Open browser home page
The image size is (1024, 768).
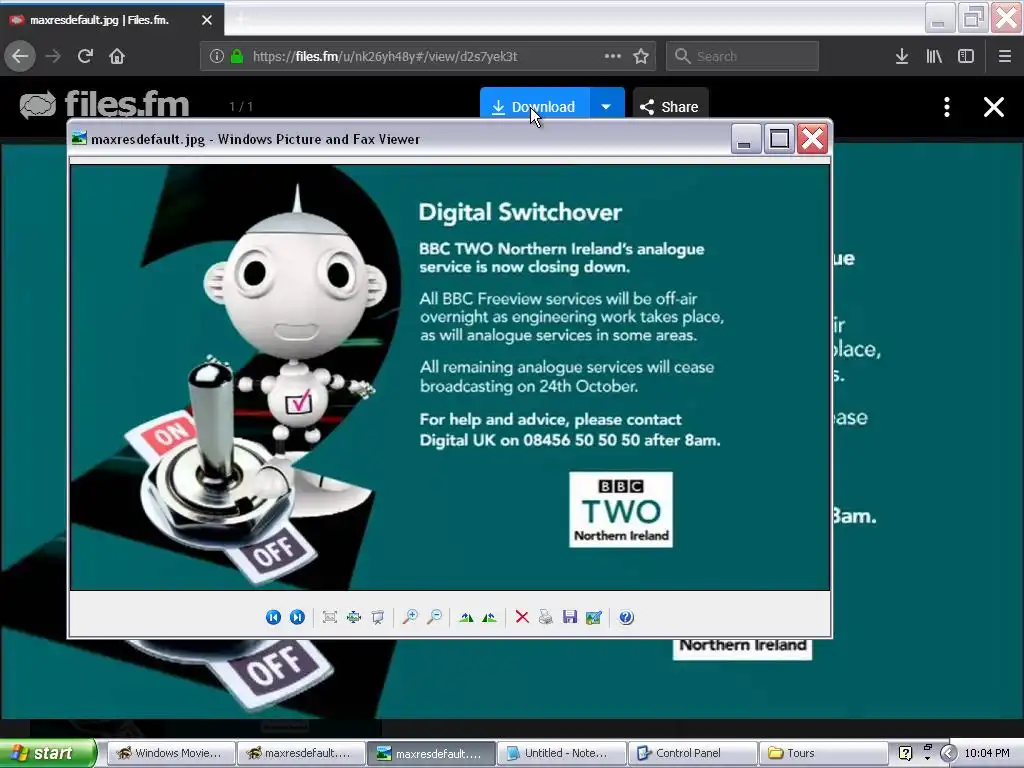click(117, 56)
